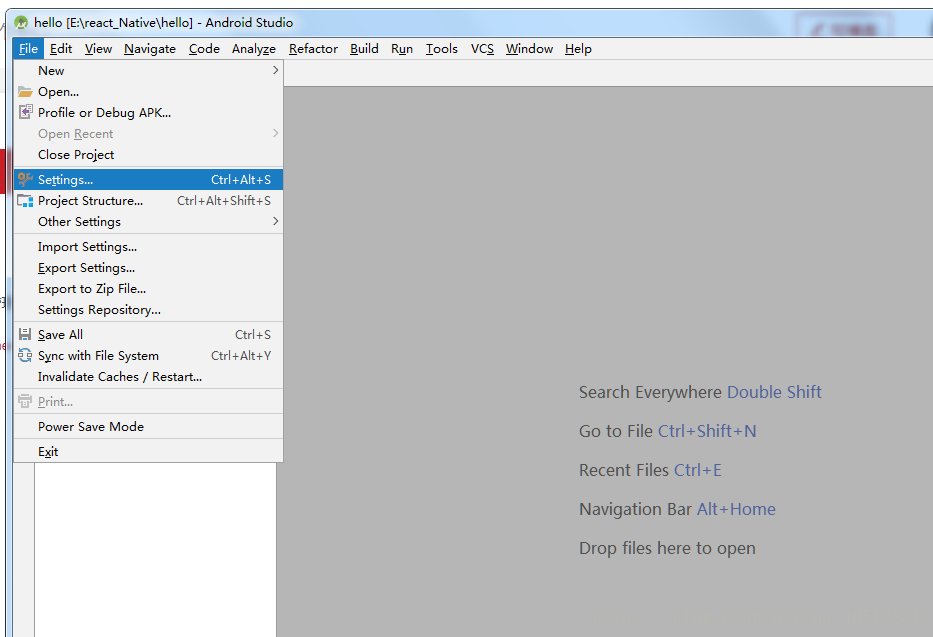Open the Analyze menu

click(253, 49)
